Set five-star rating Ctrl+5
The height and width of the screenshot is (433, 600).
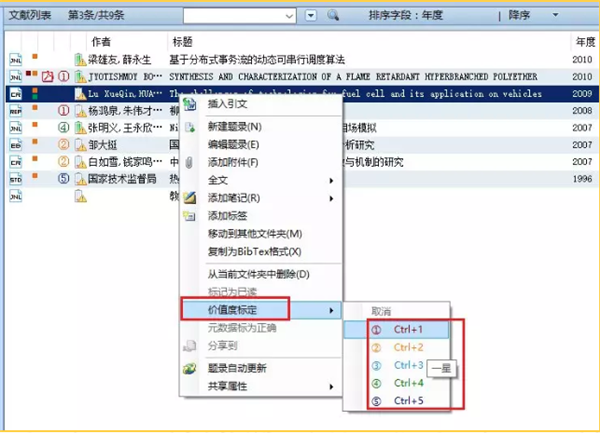coord(396,401)
